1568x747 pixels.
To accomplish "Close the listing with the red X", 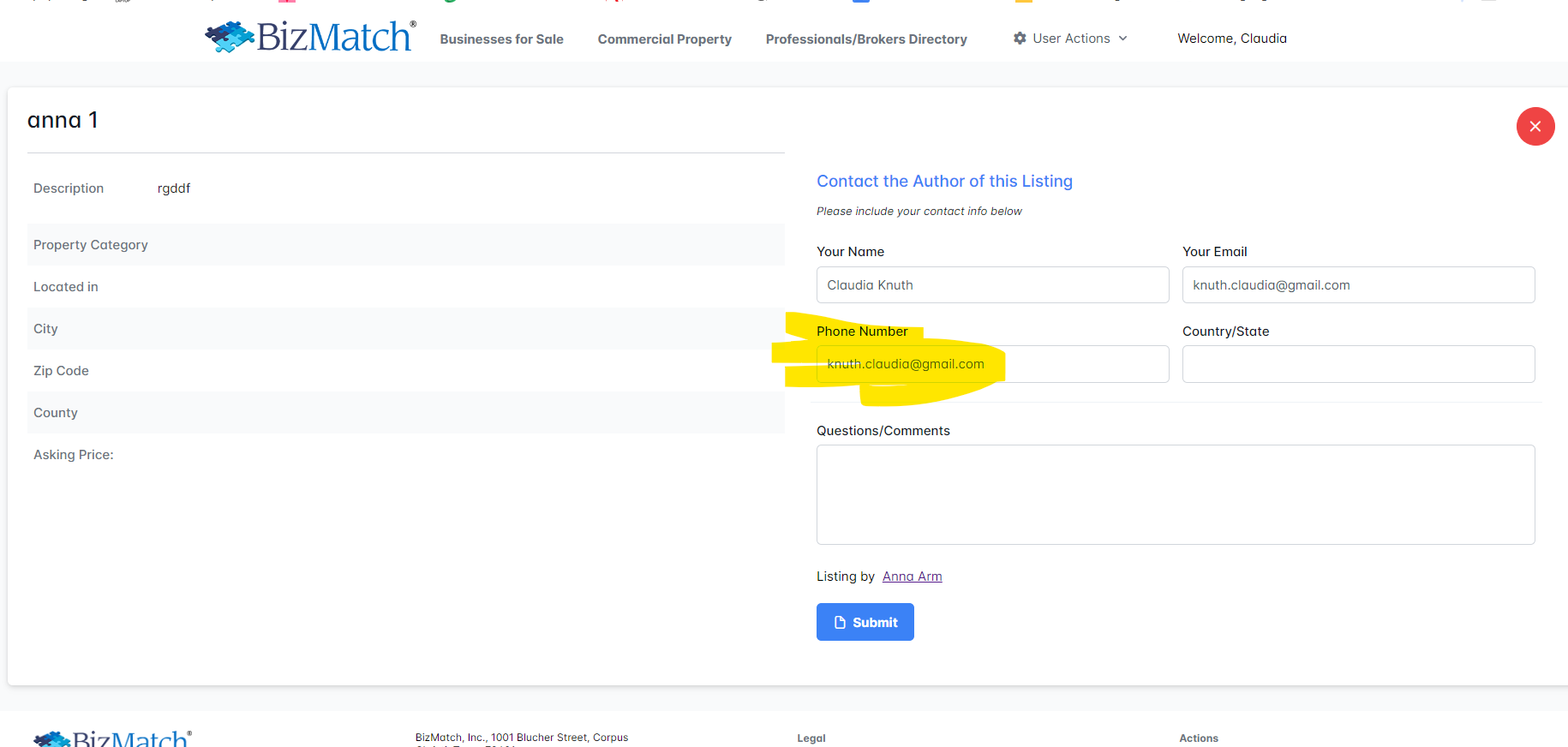I will click(1535, 127).
